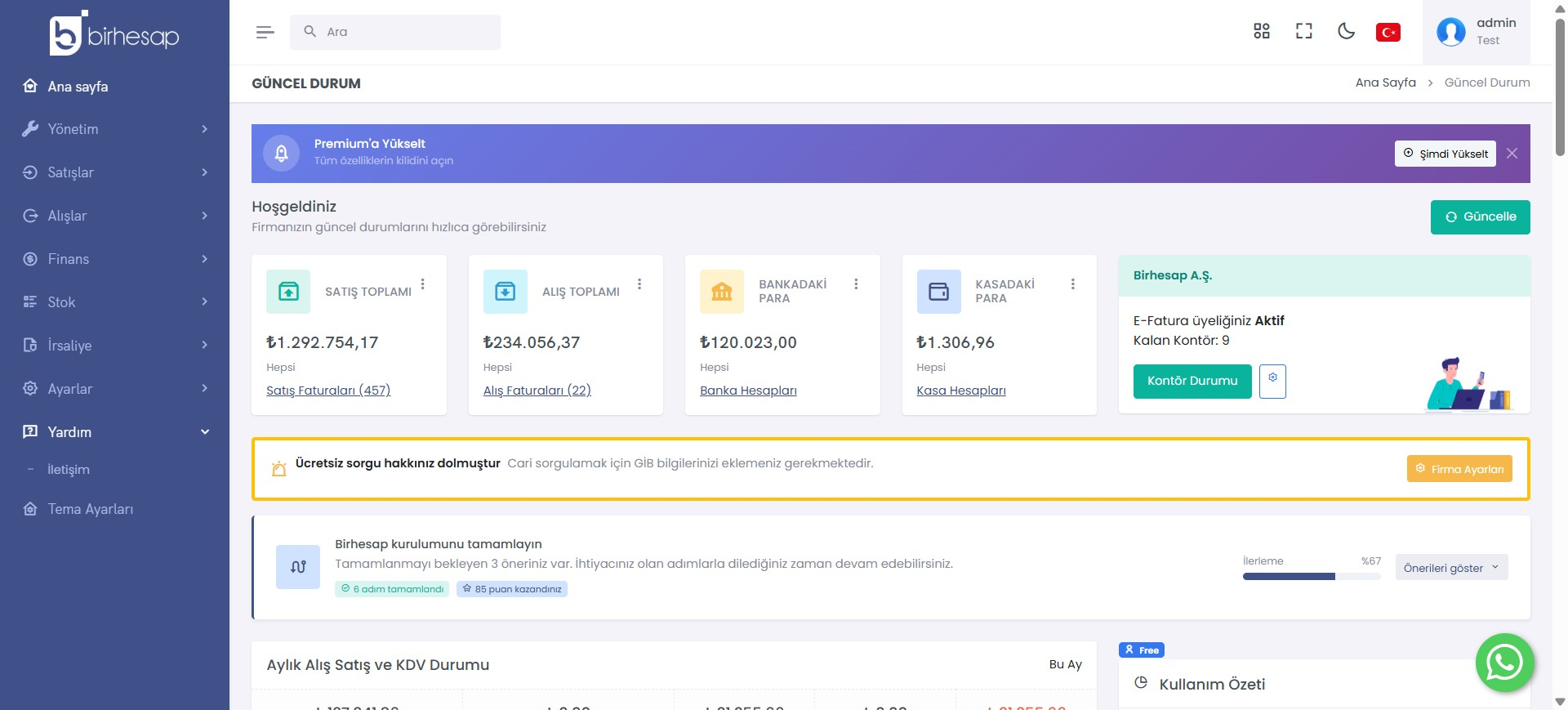1568x710 pixels.
Task: Click the green Güncelle button
Action: click(1481, 217)
